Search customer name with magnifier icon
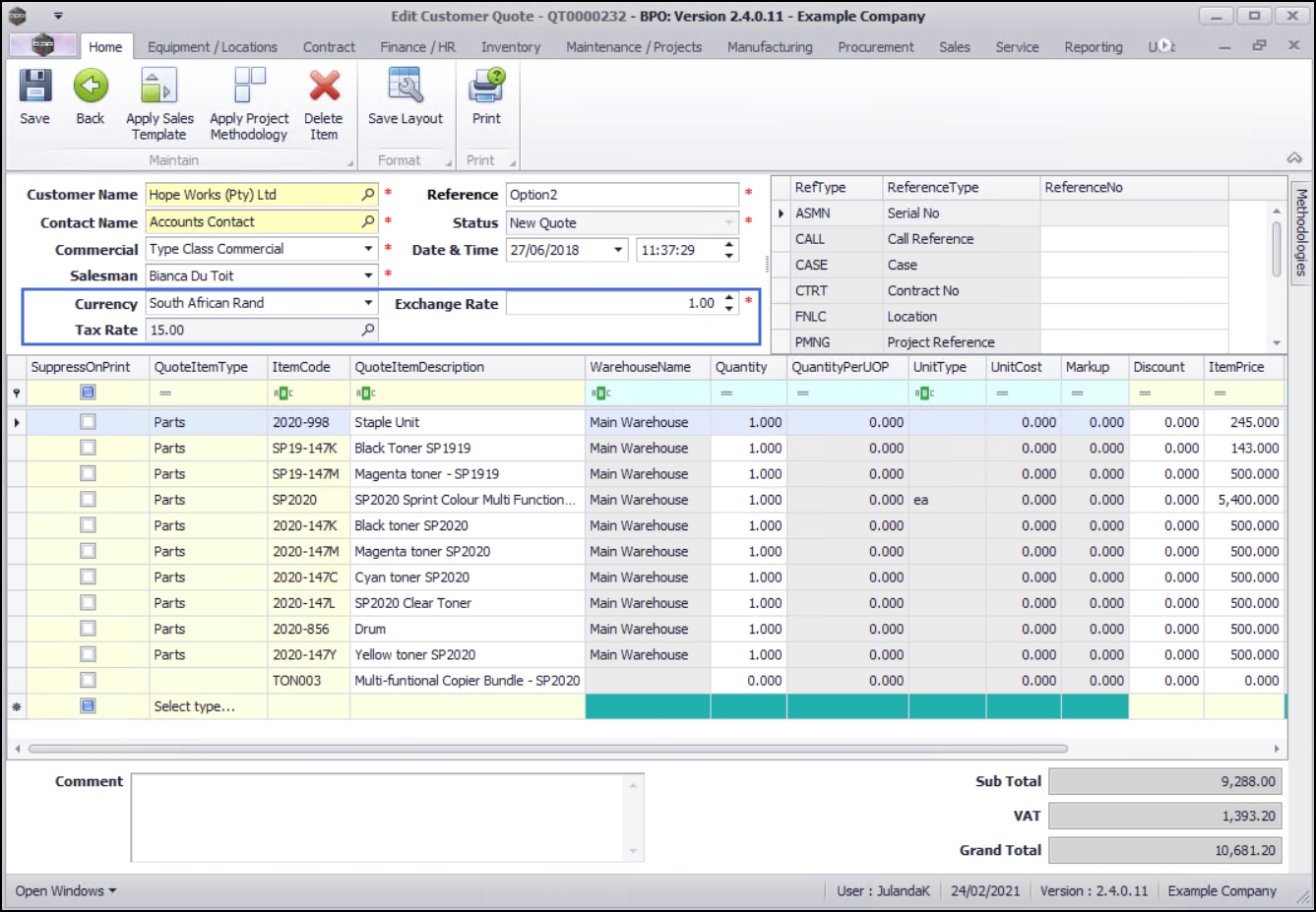The image size is (1316, 912). click(368, 195)
